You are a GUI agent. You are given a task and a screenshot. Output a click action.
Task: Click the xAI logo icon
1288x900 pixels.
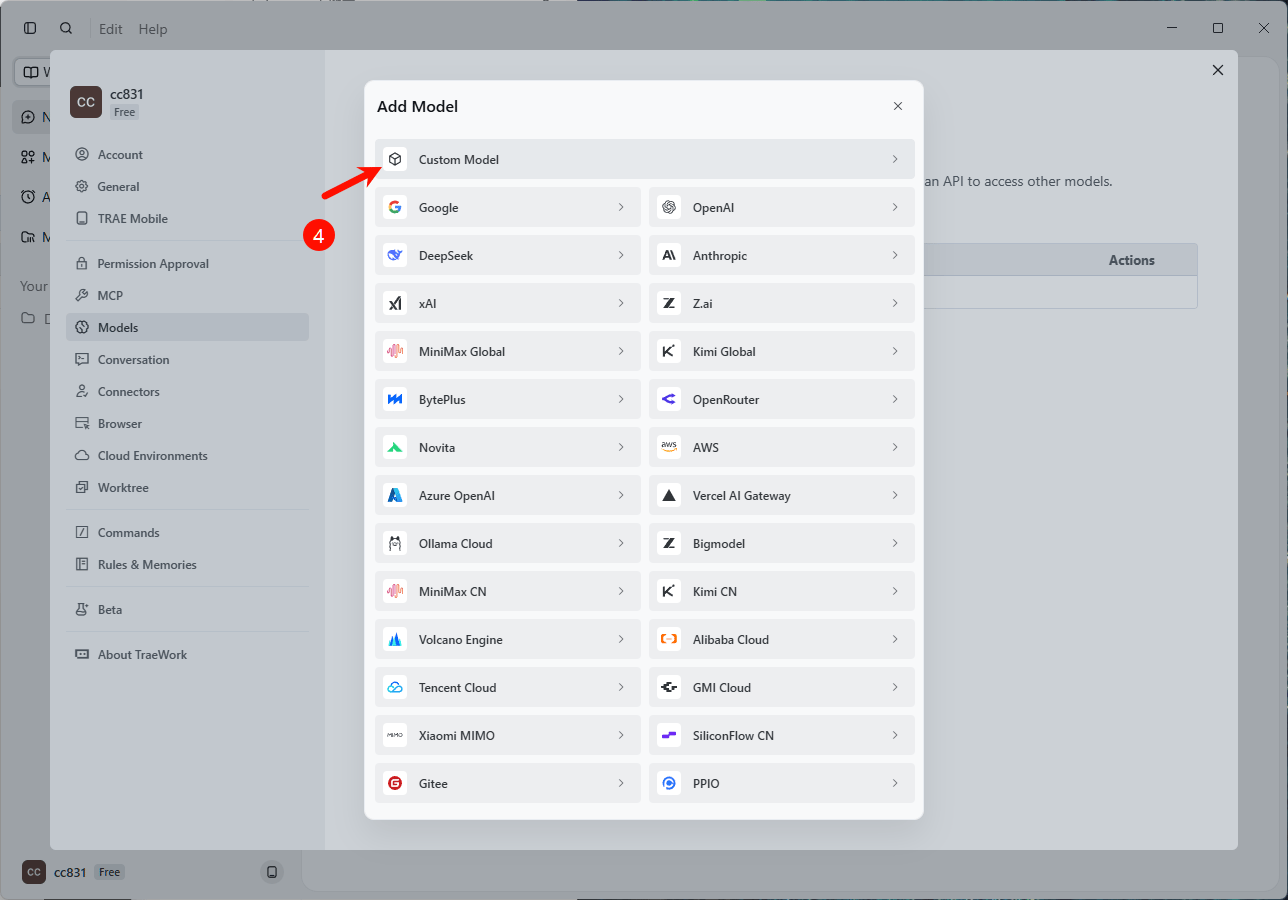click(395, 303)
